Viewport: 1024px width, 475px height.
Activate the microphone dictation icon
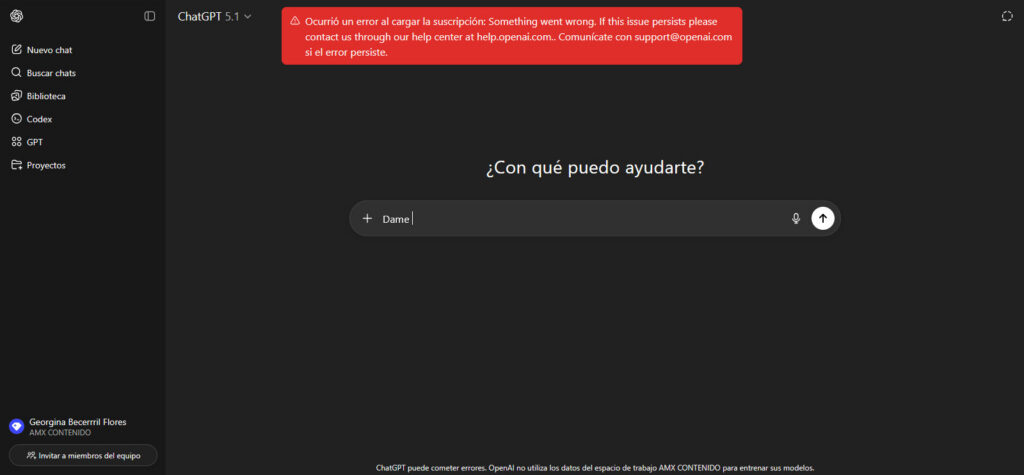point(796,219)
